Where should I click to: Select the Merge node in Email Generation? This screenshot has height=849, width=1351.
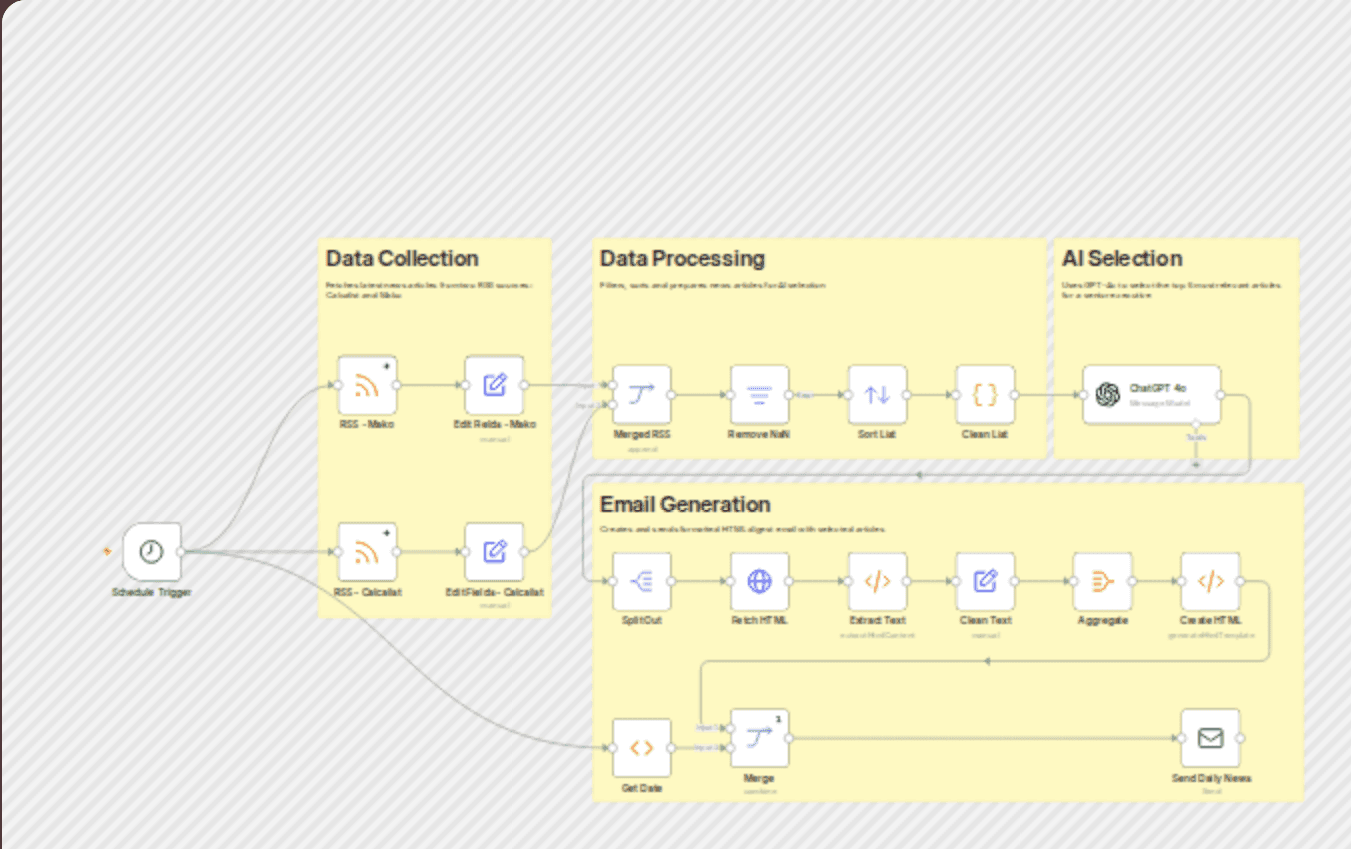(x=759, y=738)
